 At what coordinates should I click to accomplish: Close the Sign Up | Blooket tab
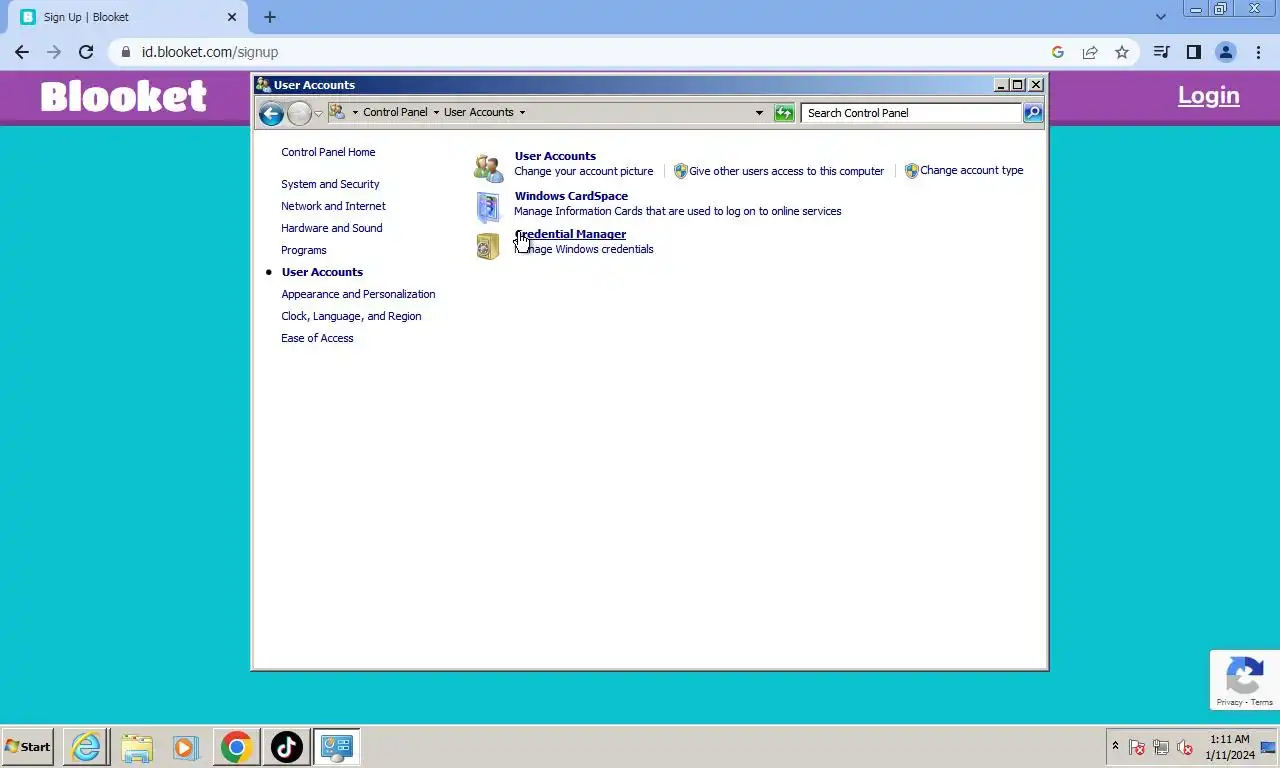232,17
